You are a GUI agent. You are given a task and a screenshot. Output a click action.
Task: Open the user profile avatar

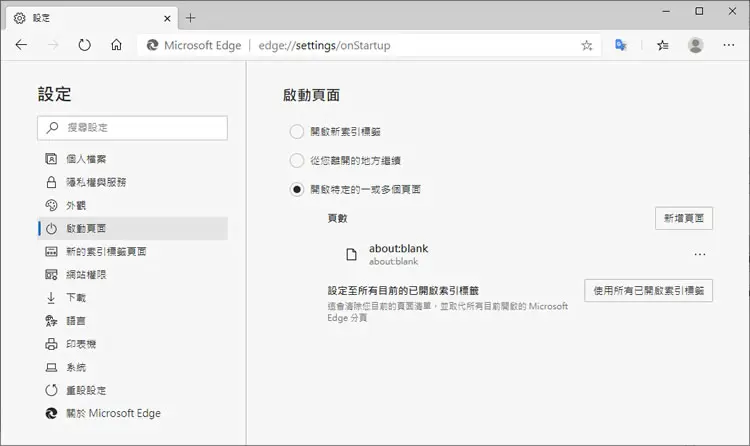695,45
